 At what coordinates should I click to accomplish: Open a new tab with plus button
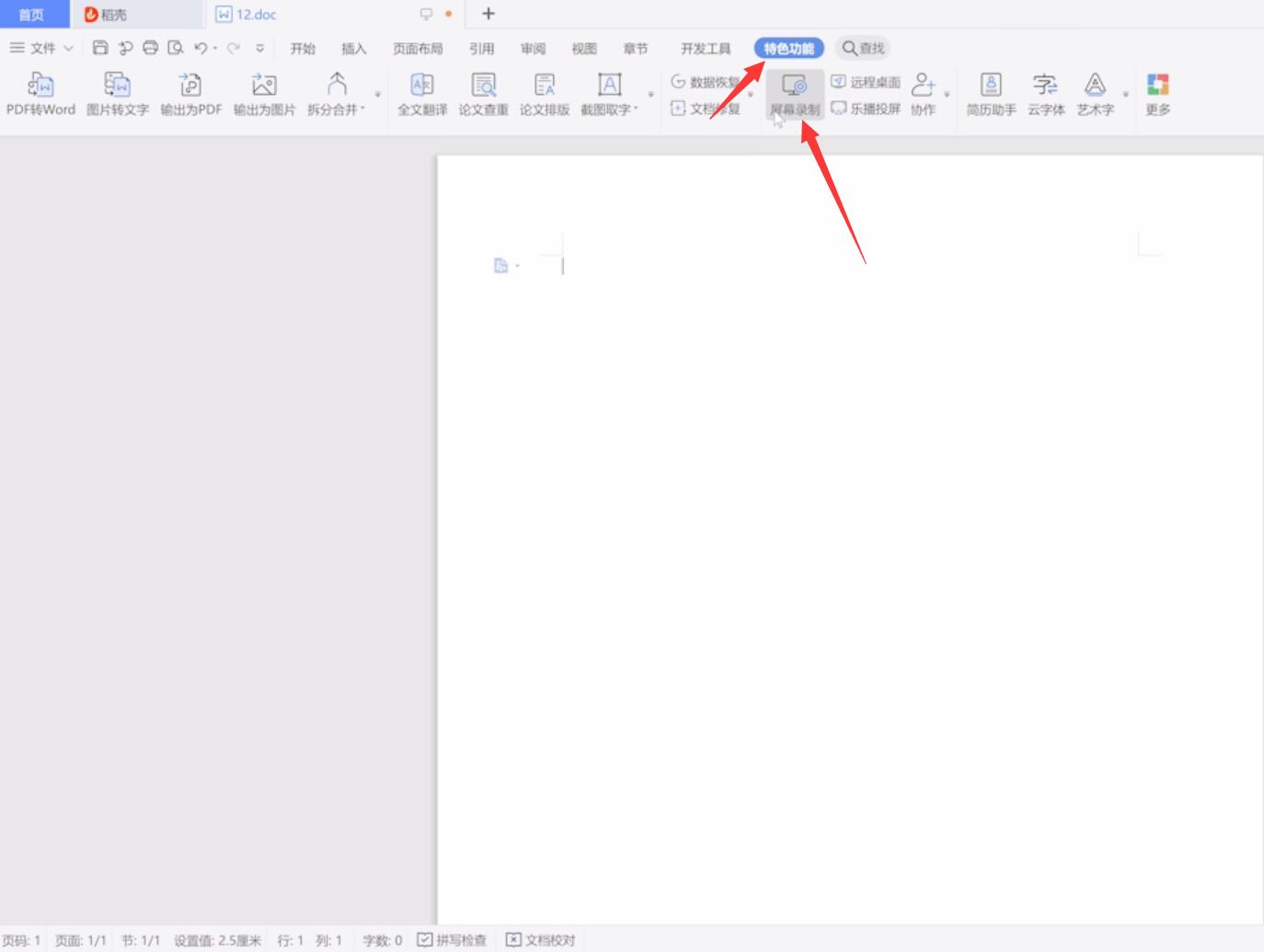(488, 14)
